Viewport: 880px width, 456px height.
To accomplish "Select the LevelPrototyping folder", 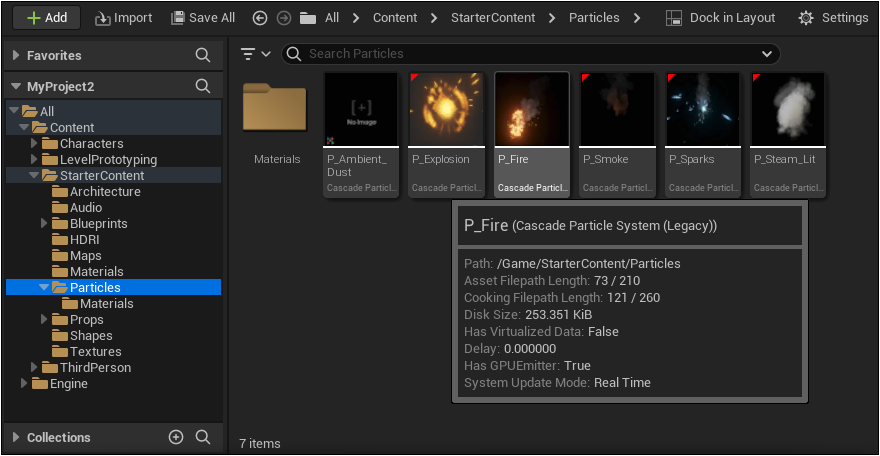I will [99, 160].
